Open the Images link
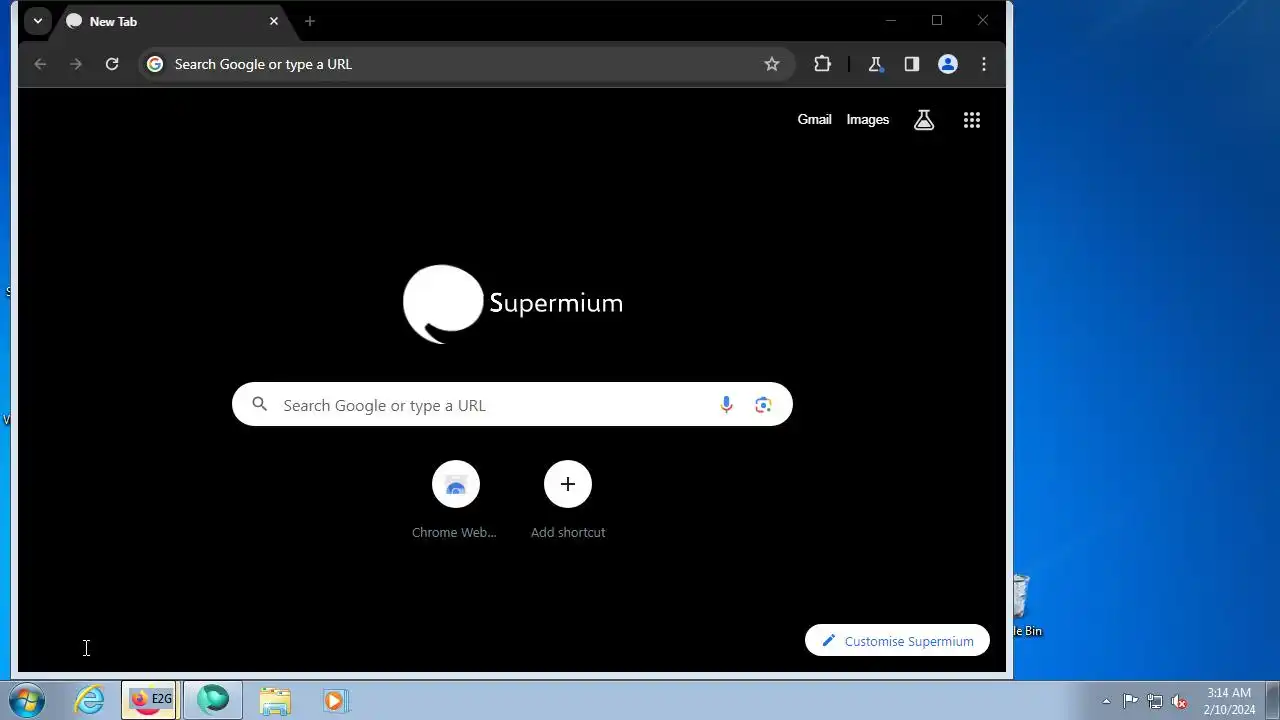The height and width of the screenshot is (720, 1280). click(868, 119)
